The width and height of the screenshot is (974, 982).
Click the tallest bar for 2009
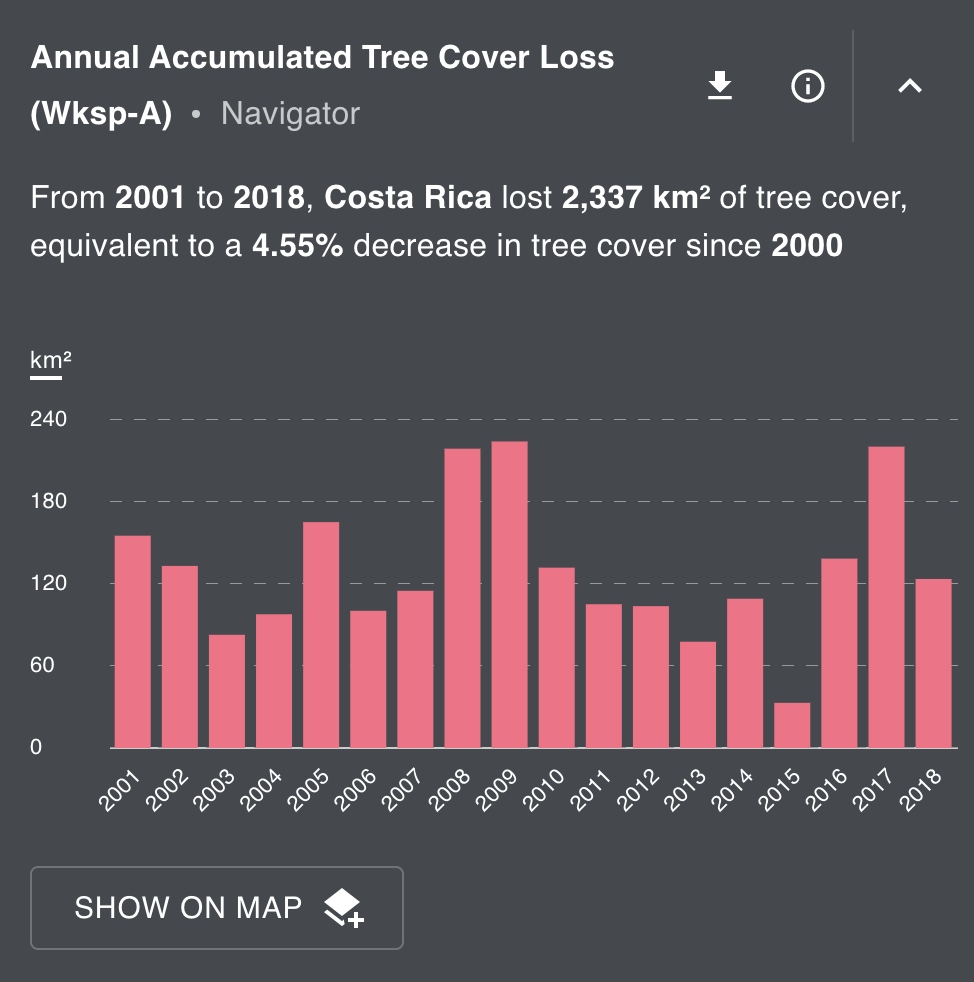509,595
